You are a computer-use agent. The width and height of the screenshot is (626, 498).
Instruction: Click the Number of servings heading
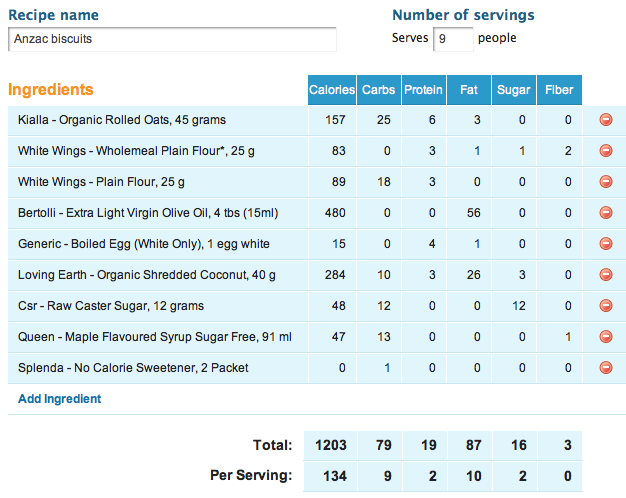(463, 15)
